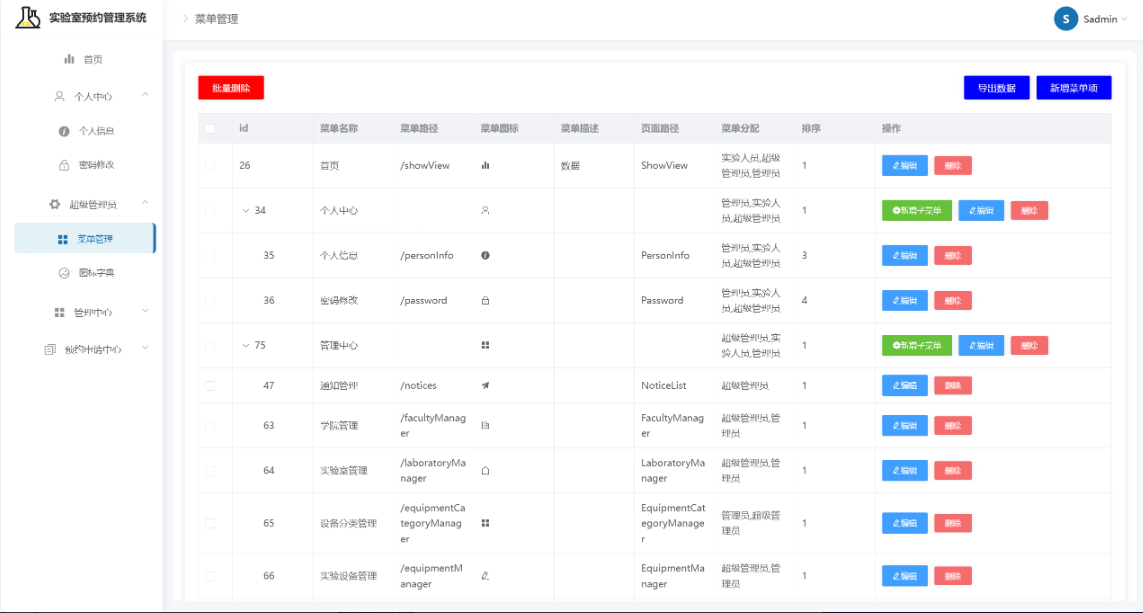Open the 首页 sidebar menu item
Image resolution: width=1143 pixels, height=613 pixels.
coord(85,59)
